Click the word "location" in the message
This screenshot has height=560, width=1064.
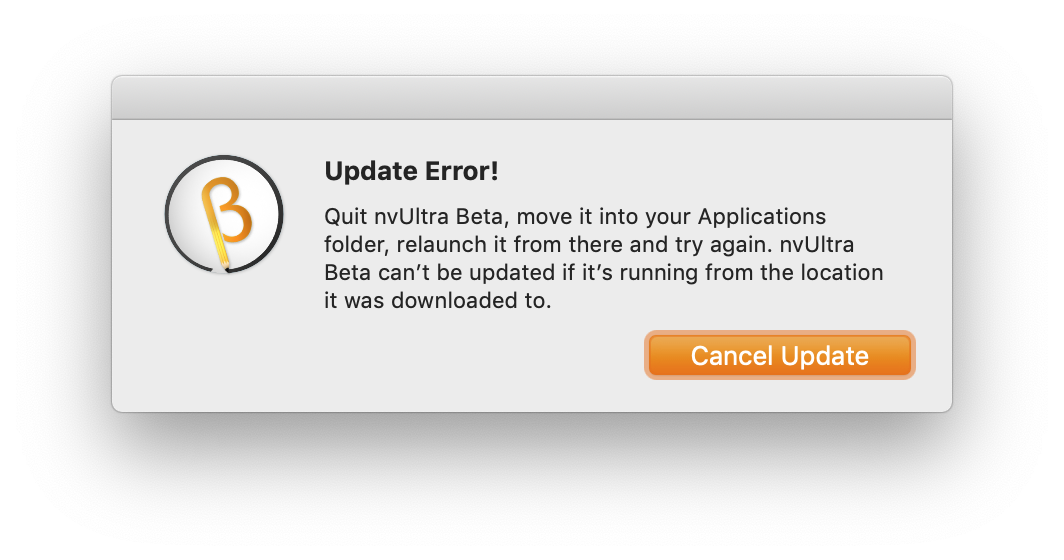(844, 272)
